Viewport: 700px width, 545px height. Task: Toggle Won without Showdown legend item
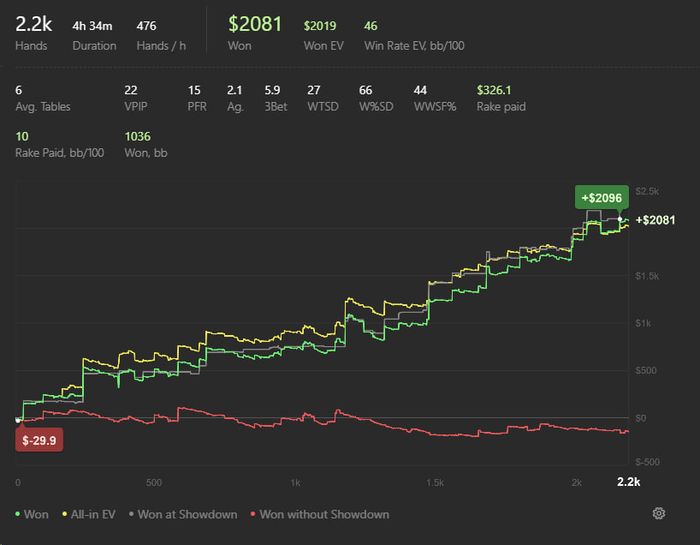click(x=320, y=514)
